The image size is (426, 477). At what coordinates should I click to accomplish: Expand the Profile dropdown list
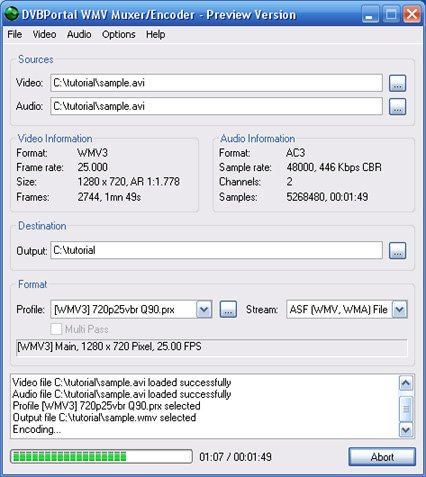(204, 309)
